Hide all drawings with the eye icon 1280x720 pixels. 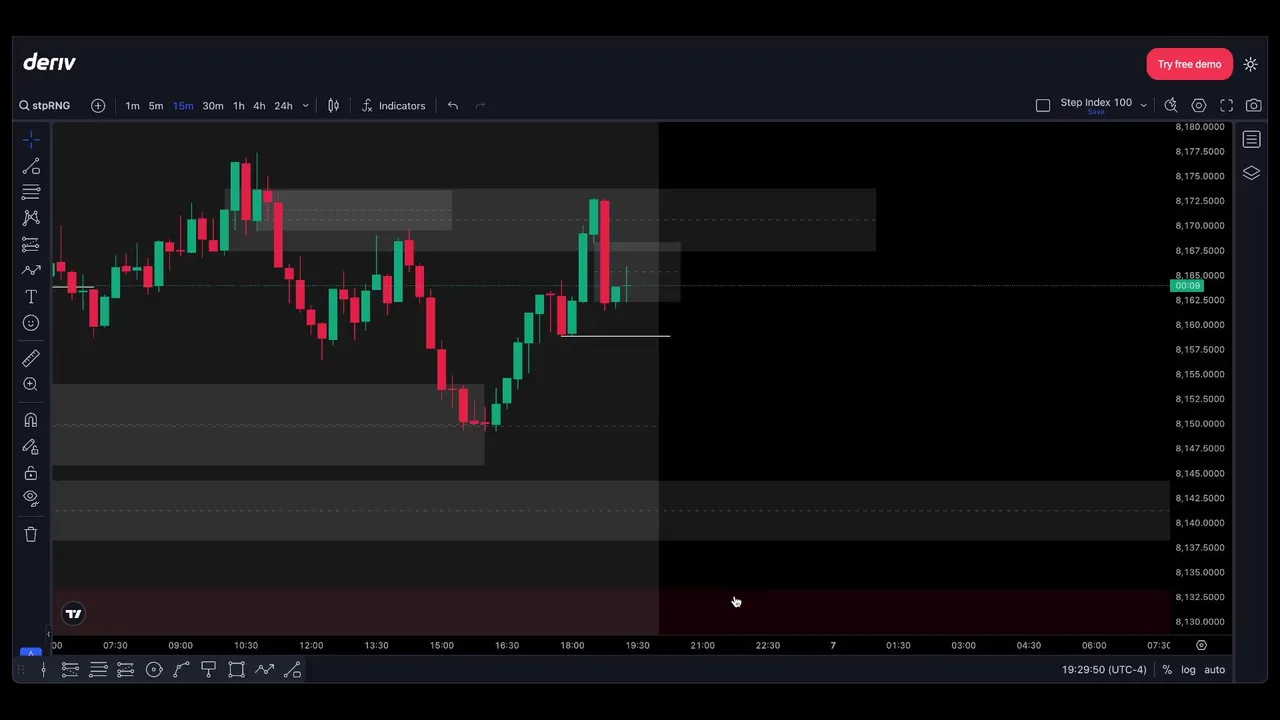[x=31, y=498]
